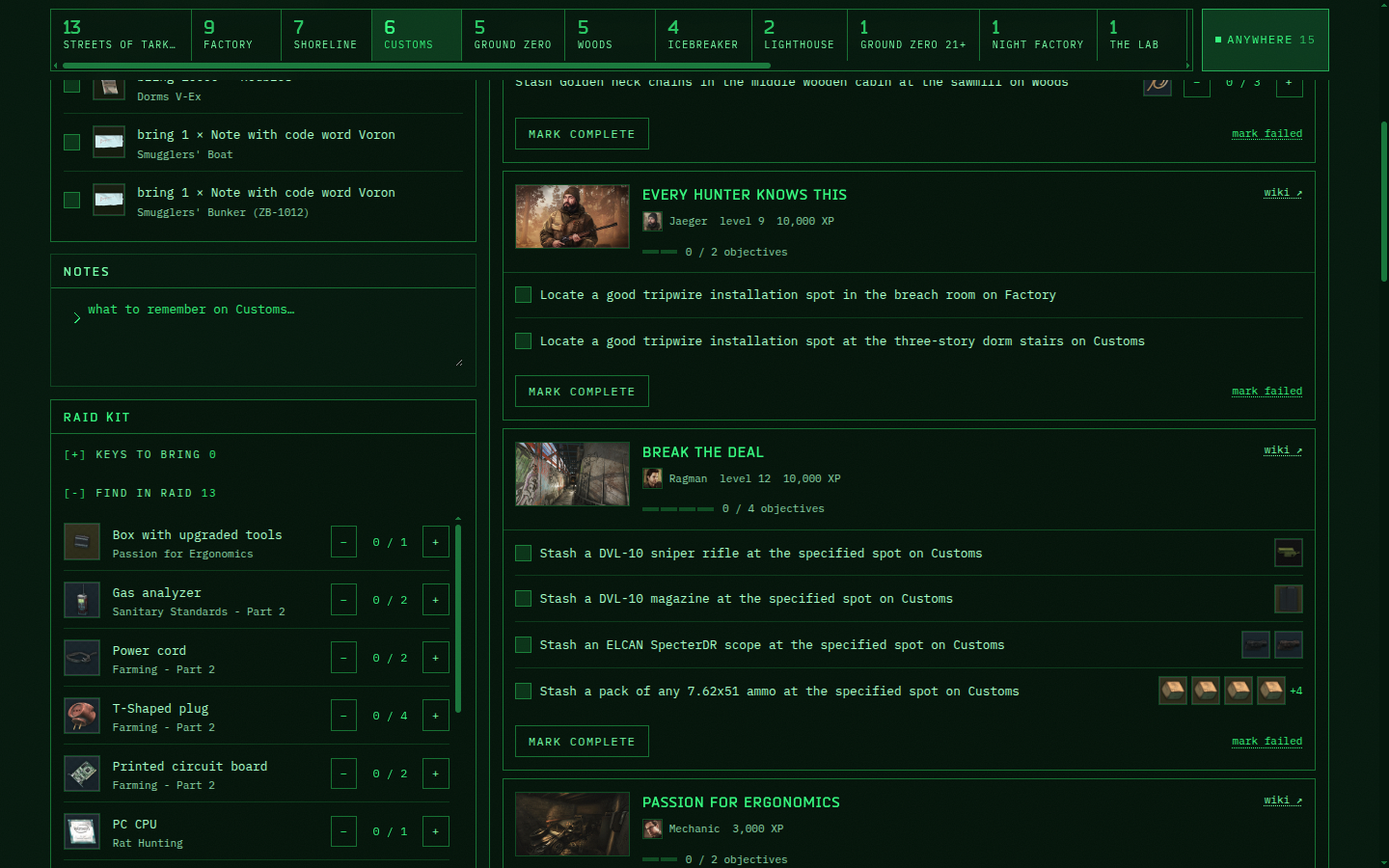
Task: Click the Break the Deal progress bar
Action: pyautogui.click(x=678, y=508)
